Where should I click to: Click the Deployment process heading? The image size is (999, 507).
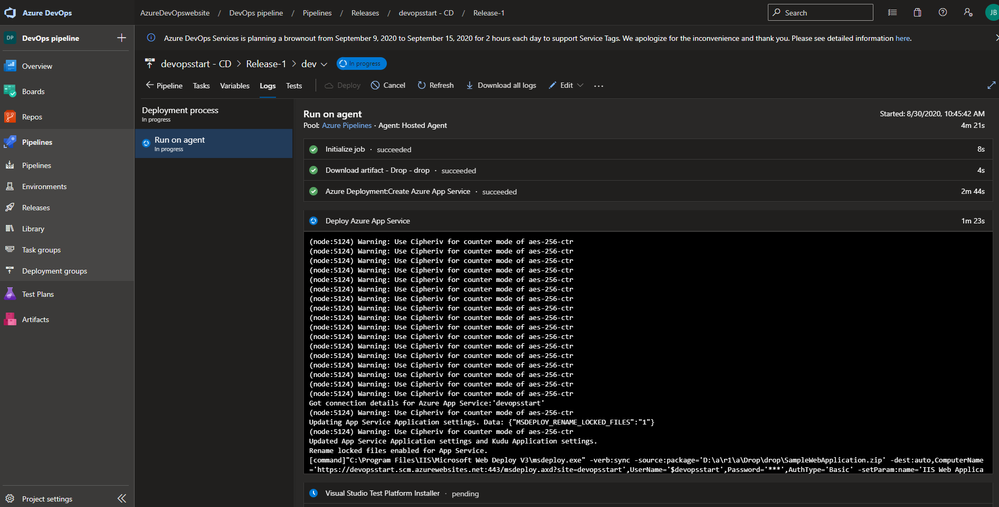pos(180,110)
